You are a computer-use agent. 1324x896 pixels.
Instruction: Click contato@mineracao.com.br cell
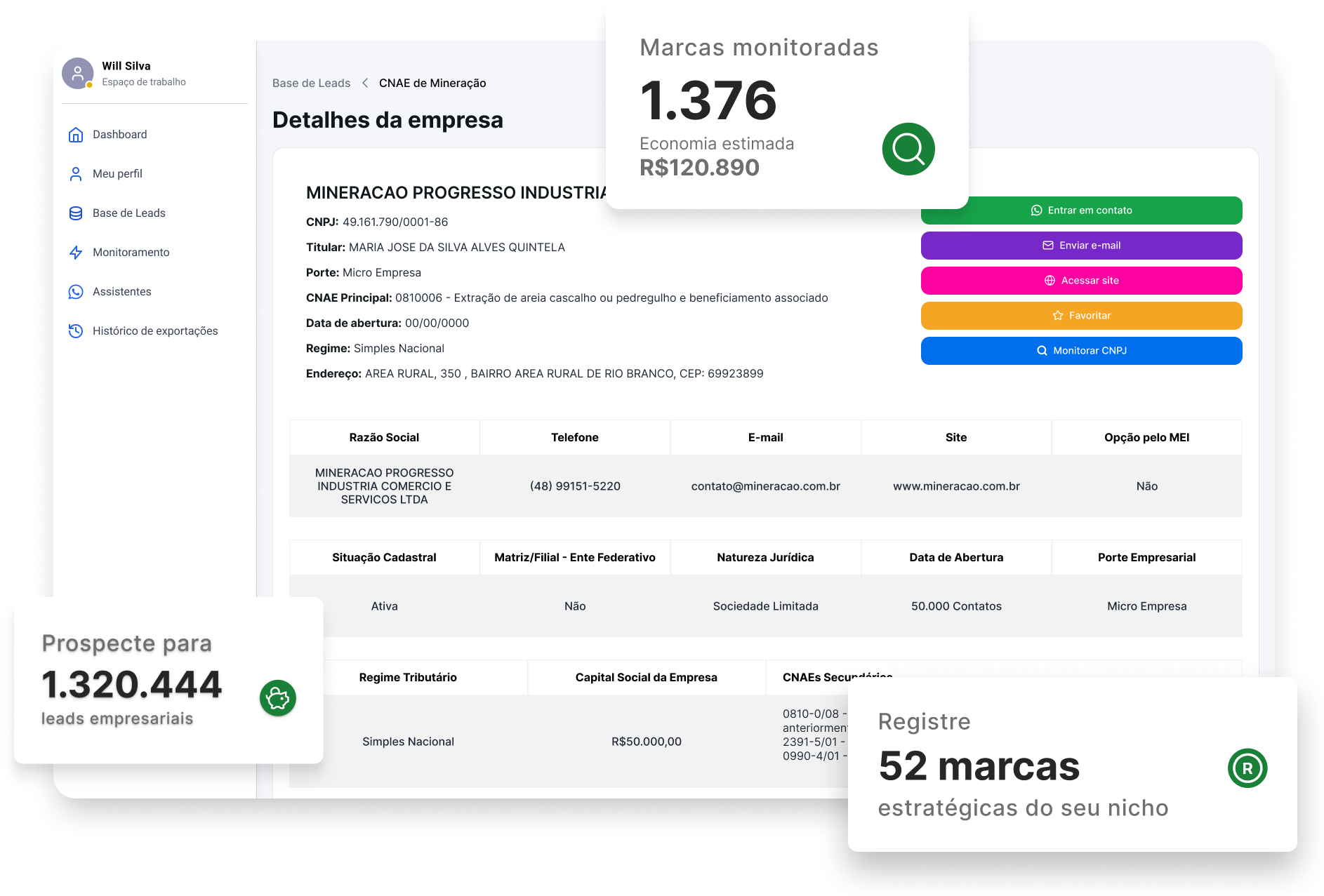(765, 486)
